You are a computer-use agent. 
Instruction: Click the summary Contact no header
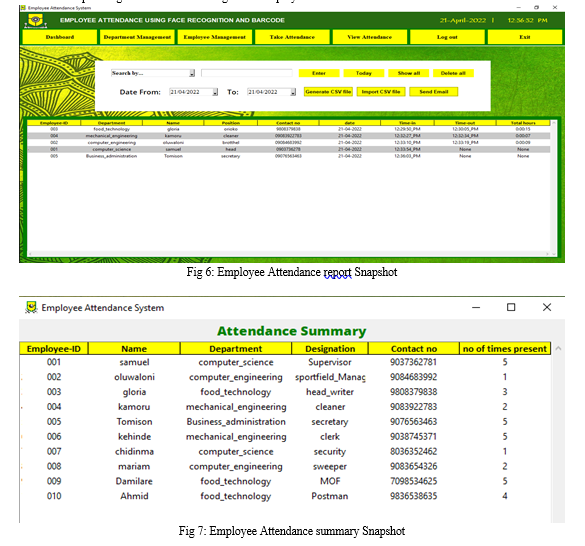[x=413, y=349]
